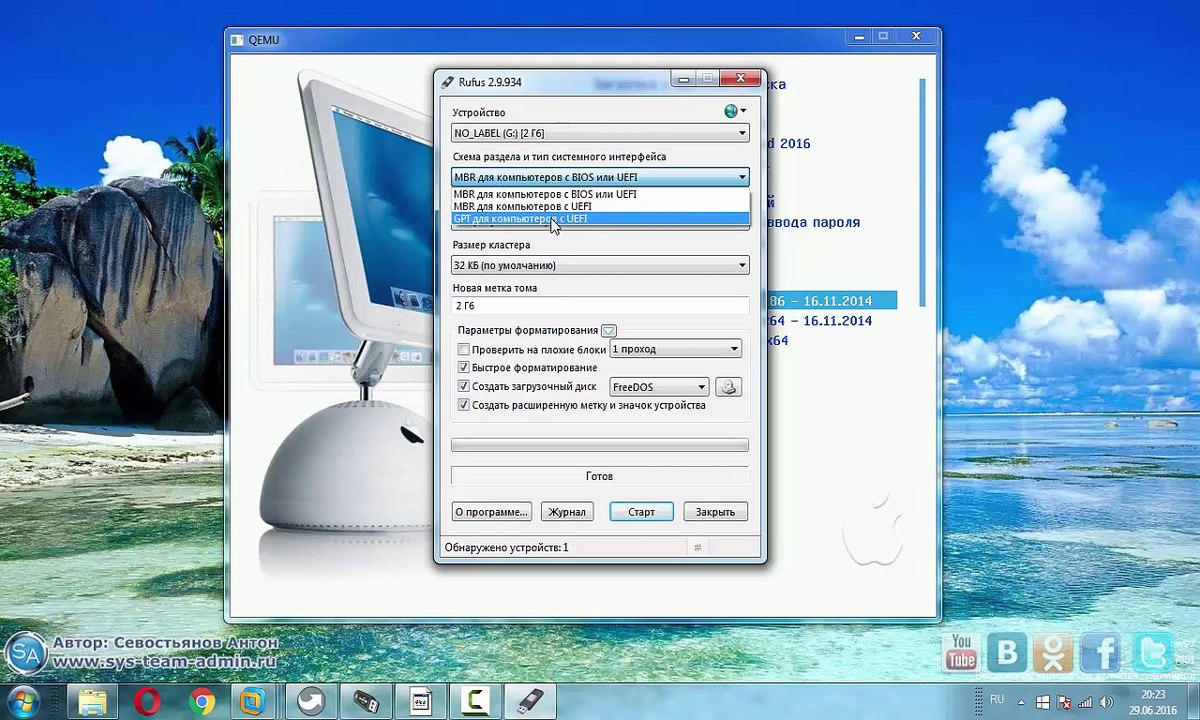Click the '#' hash field in the Rufus status bar
1200x720 pixels.
[697, 548]
